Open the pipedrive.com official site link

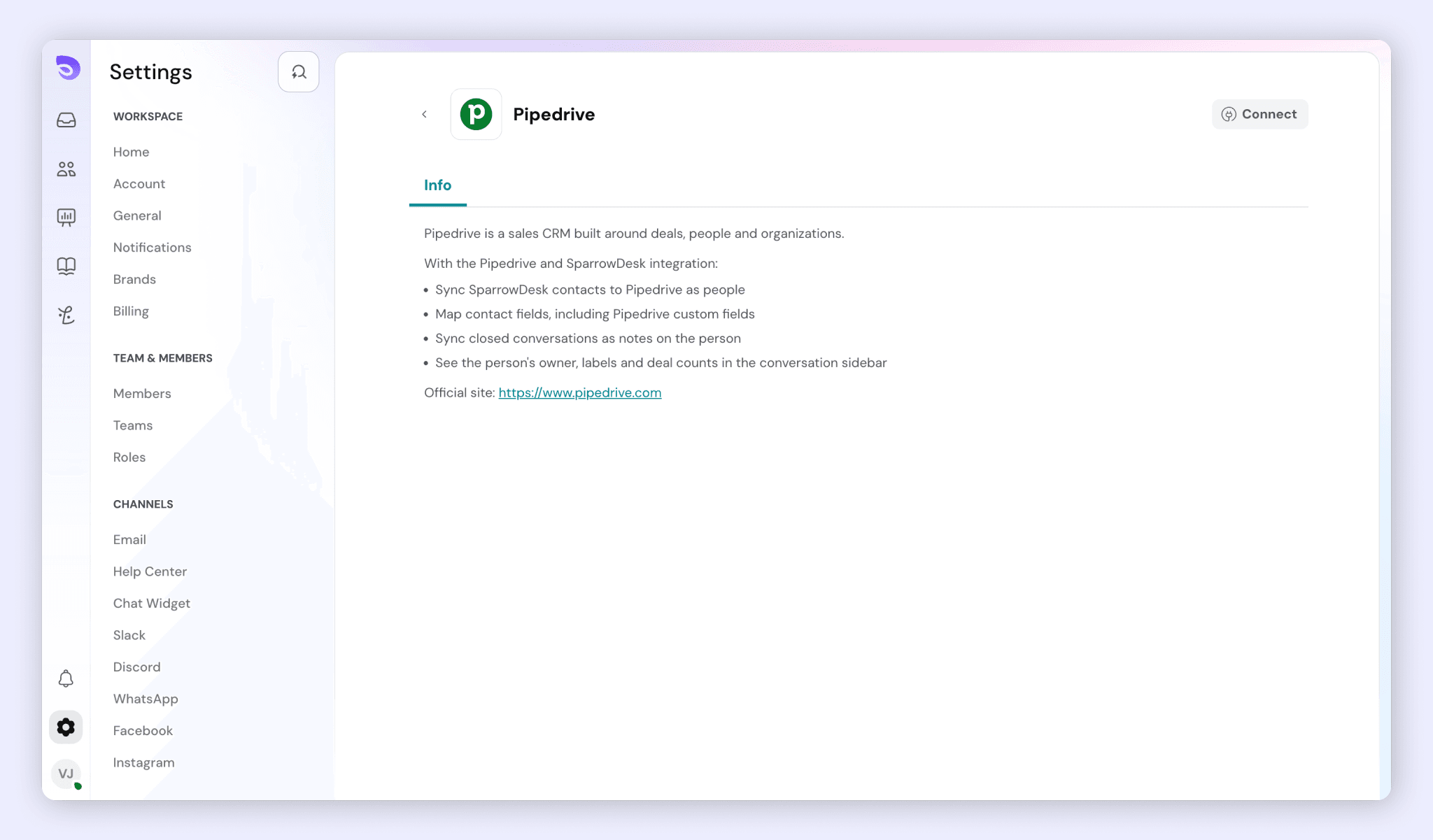(x=580, y=393)
